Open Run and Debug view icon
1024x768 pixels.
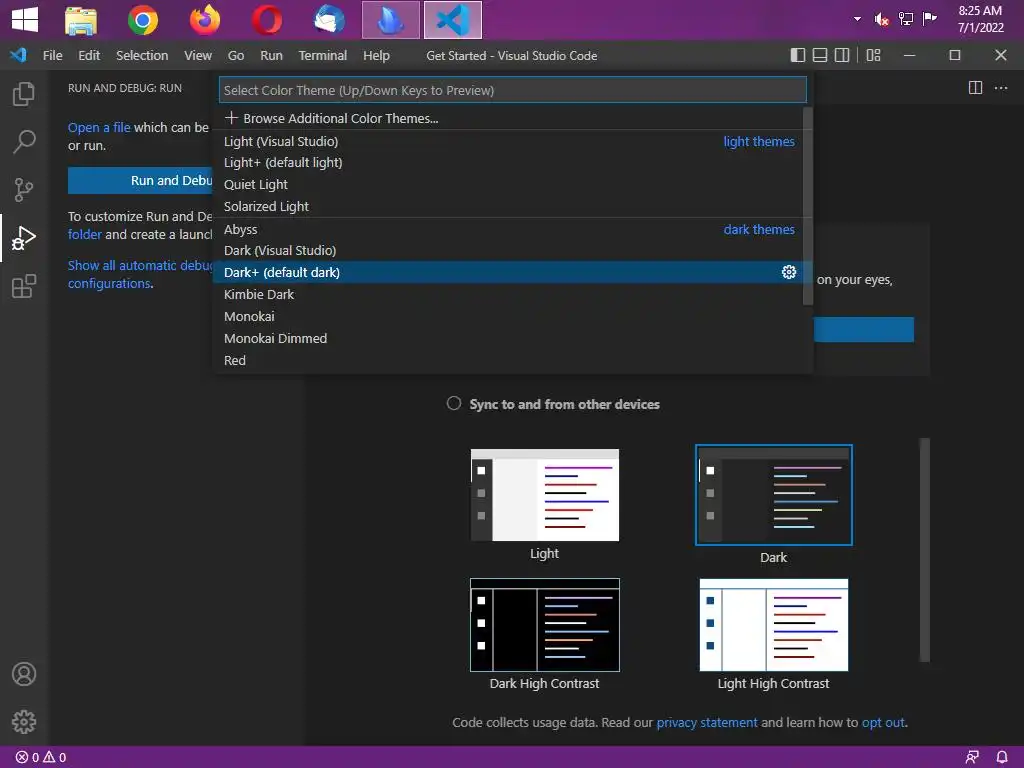[x=24, y=238]
